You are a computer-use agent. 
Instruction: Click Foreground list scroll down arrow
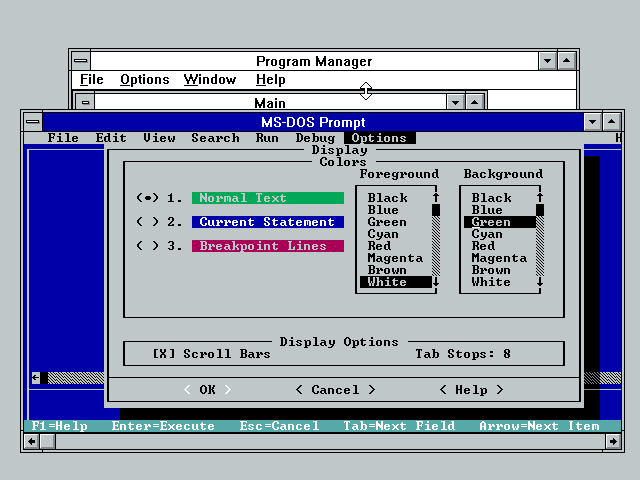pos(436,282)
